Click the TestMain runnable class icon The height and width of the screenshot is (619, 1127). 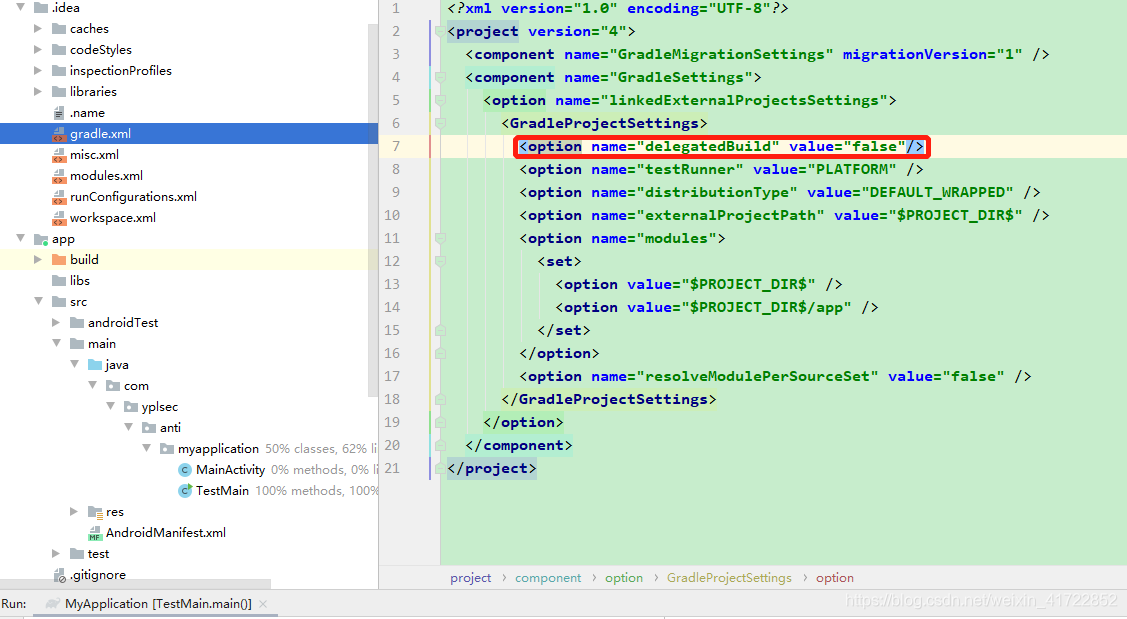pos(185,490)
